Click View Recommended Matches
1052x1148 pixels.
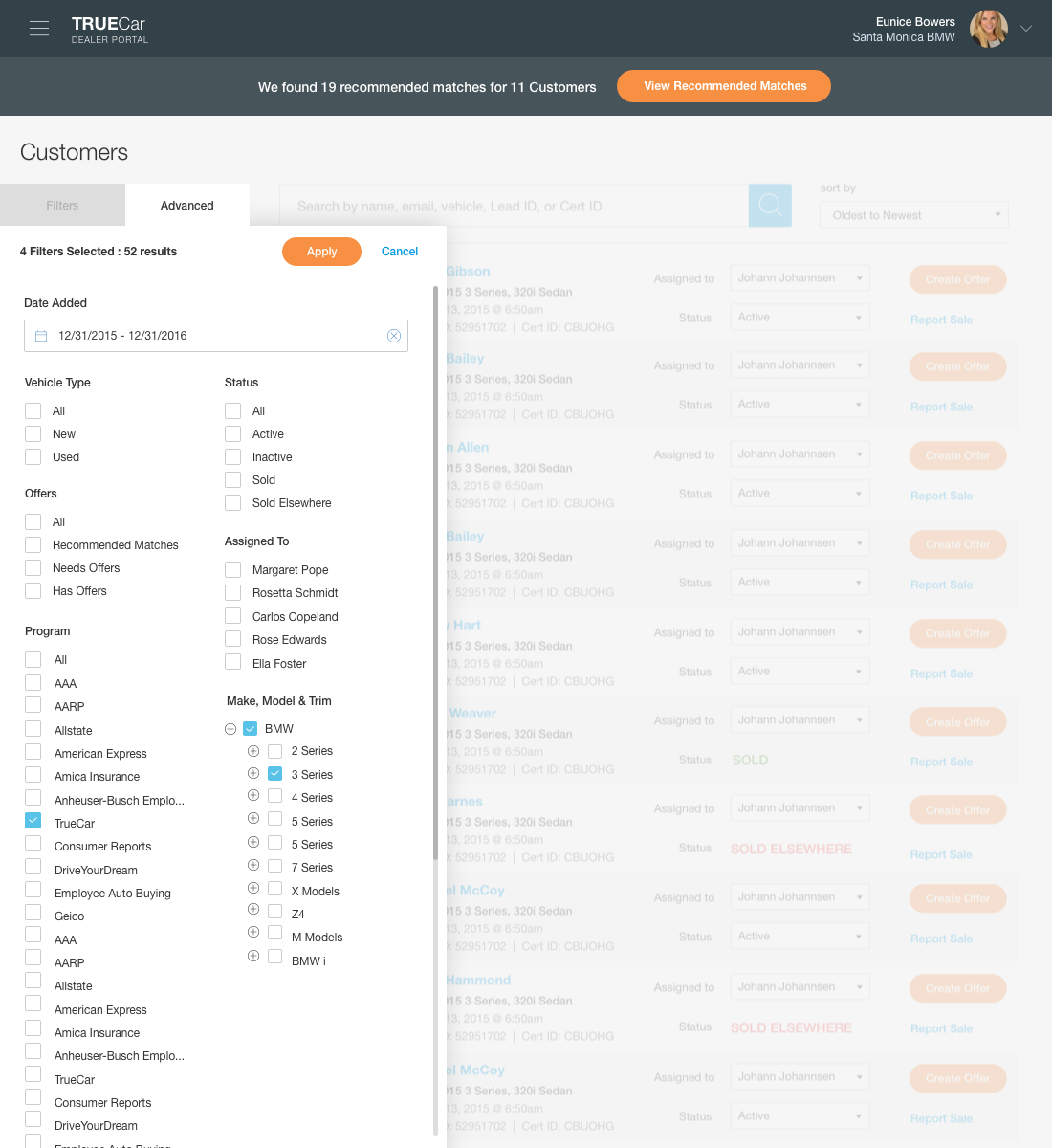pos(724,85)
